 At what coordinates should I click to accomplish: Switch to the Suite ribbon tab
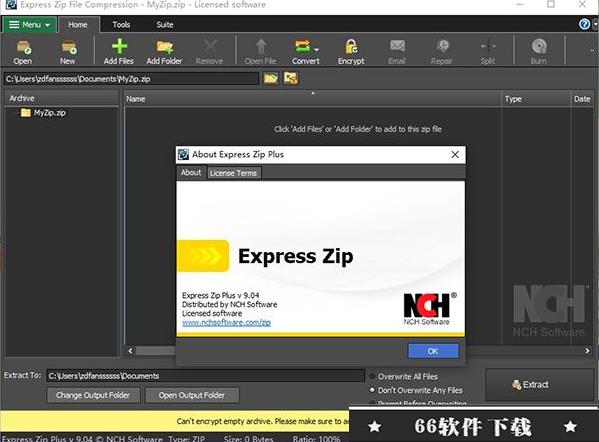pos(165,24)
